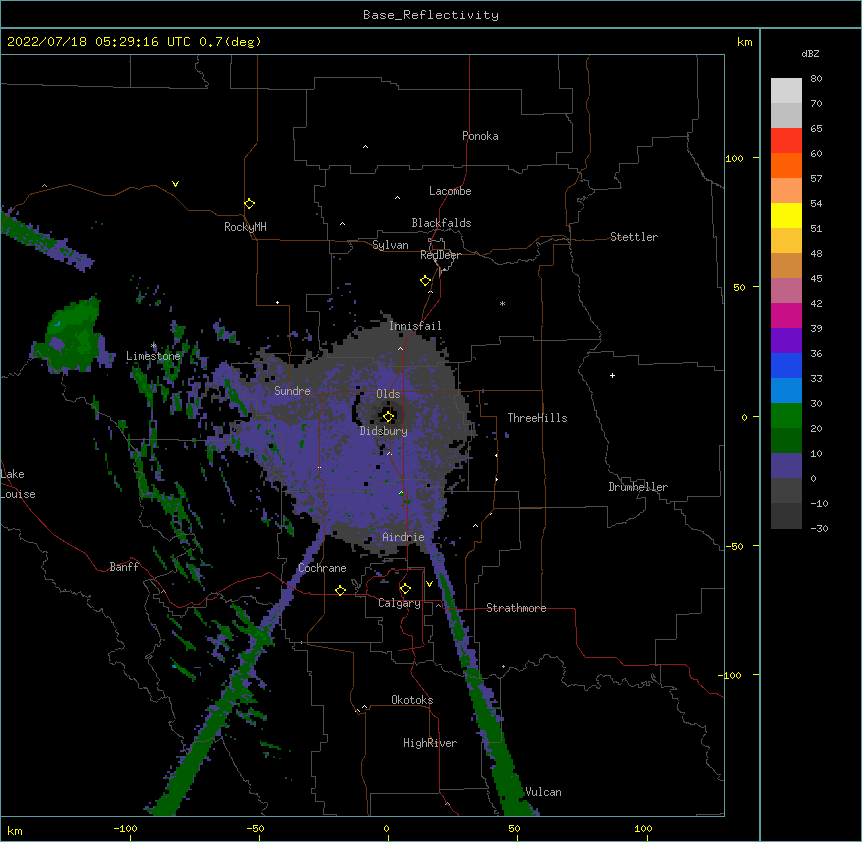Click the 80 value on the dBZ scale
This screenshot has height=842, width=862.
(x=816, y=79)
